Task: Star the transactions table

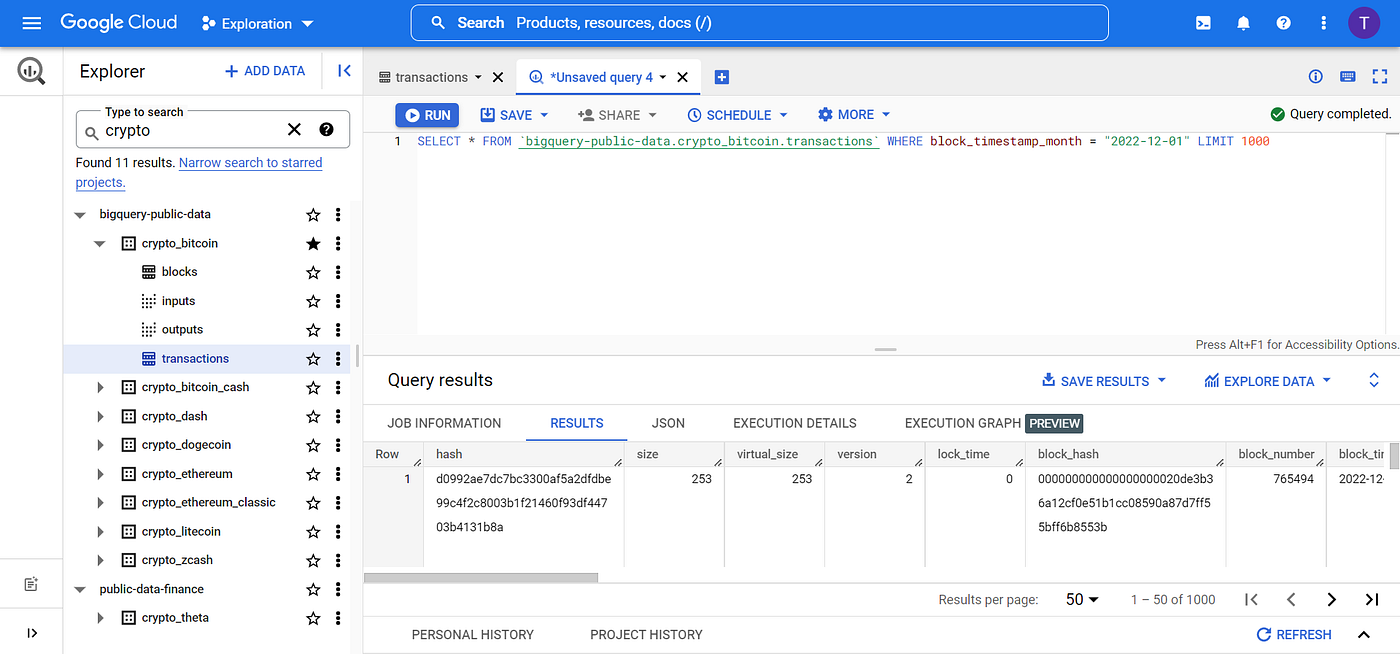Action: pos(313,358)
